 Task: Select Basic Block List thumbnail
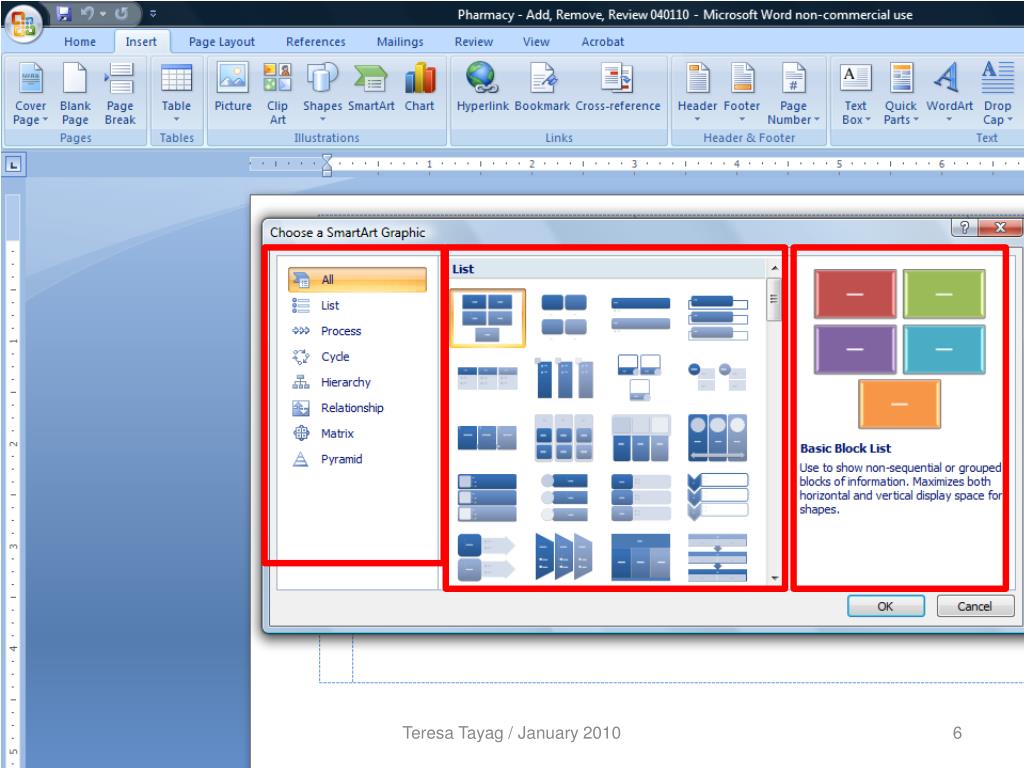click(x=487, y=317)
